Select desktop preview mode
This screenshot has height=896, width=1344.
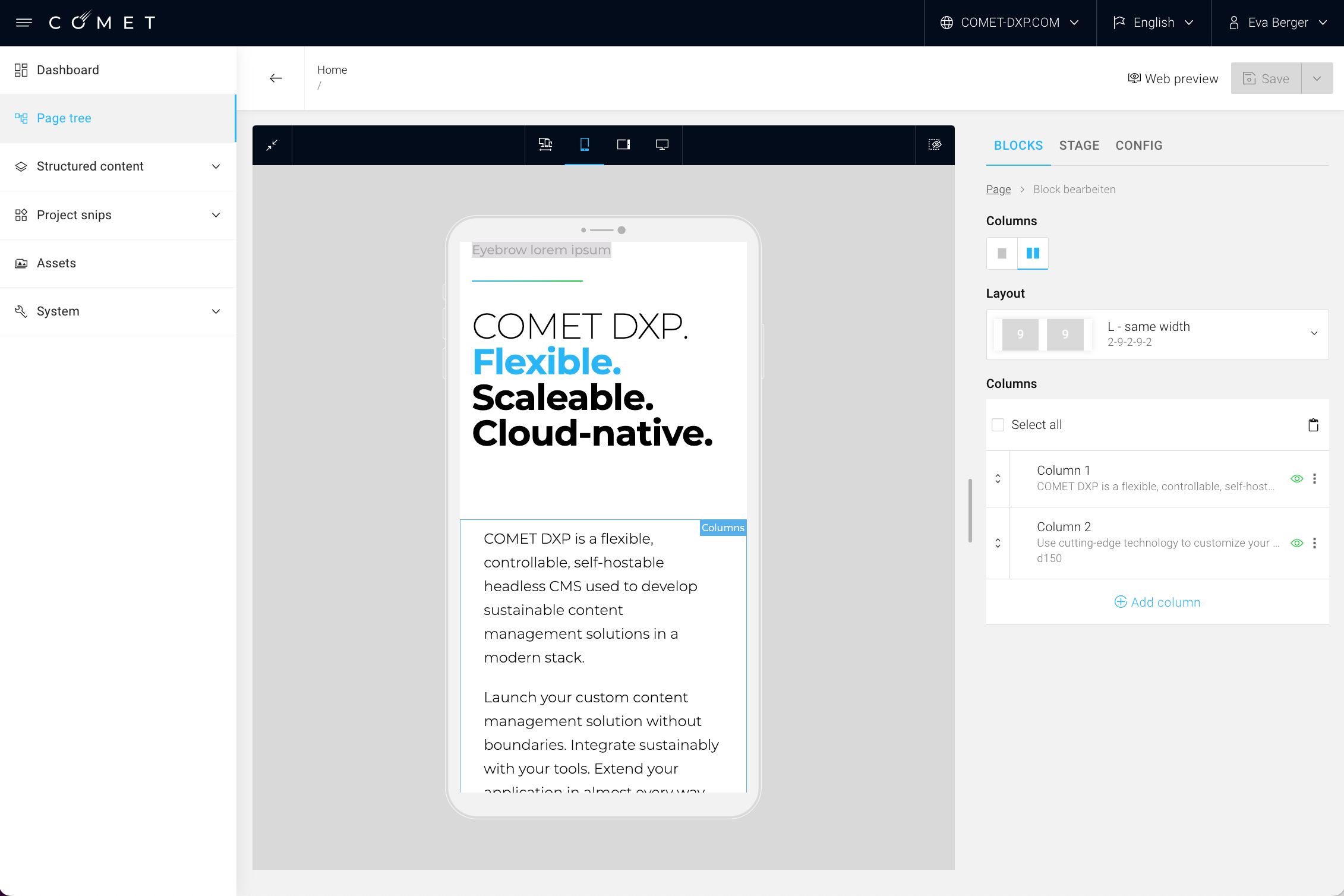tap(662, 144)
